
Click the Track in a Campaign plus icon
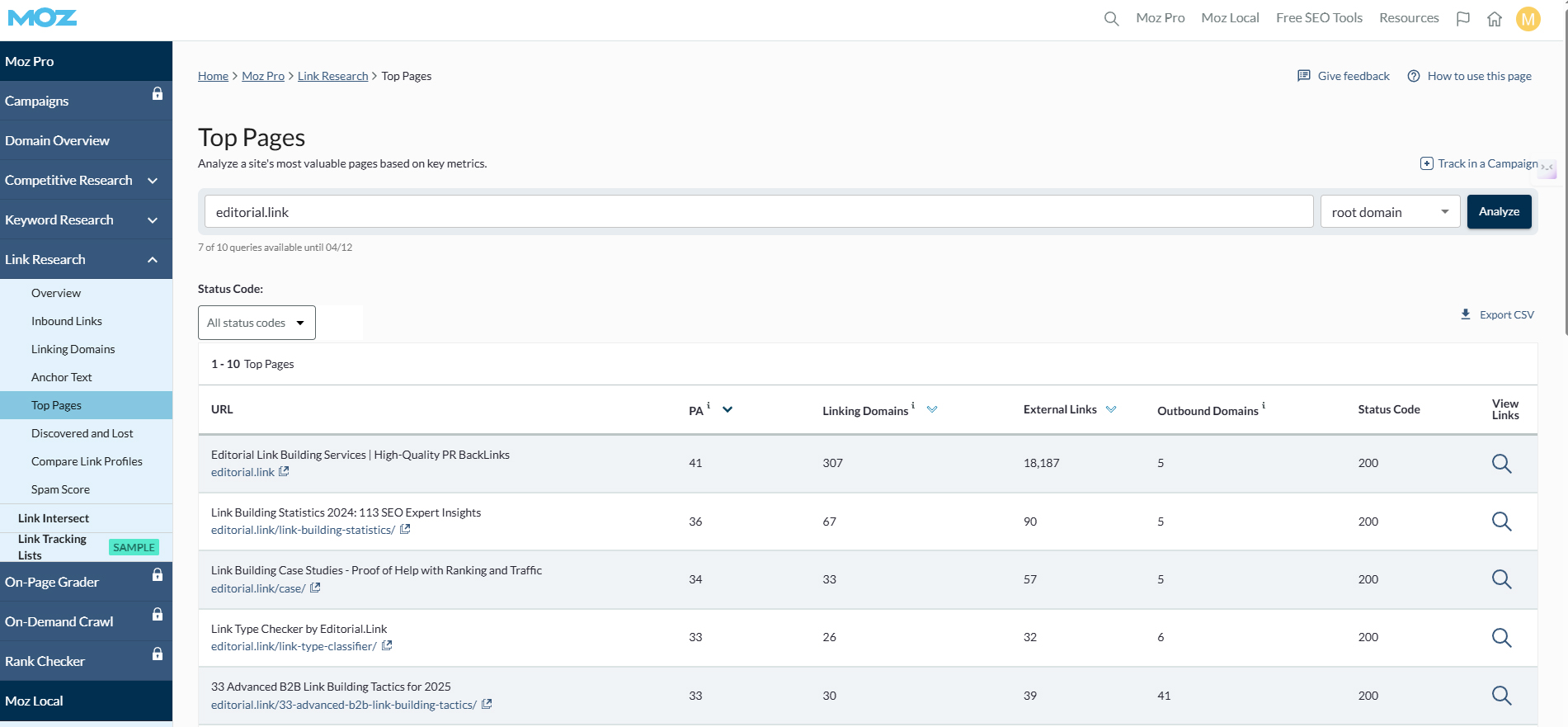[x=1427, y=163]
